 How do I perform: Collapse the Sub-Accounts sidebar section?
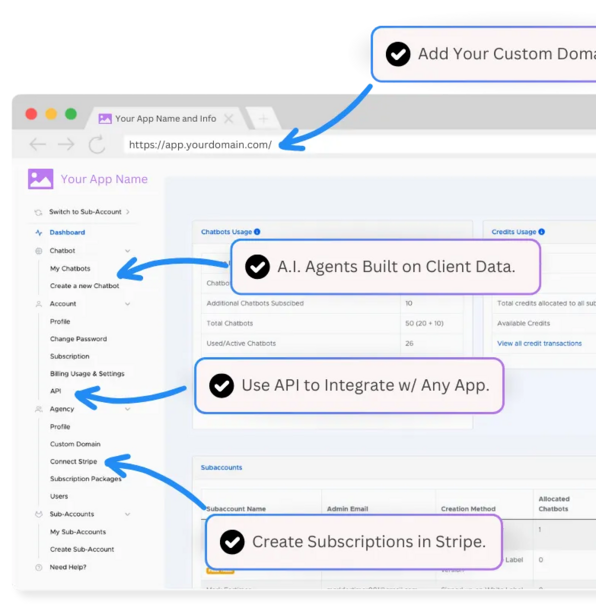point(128,514)
